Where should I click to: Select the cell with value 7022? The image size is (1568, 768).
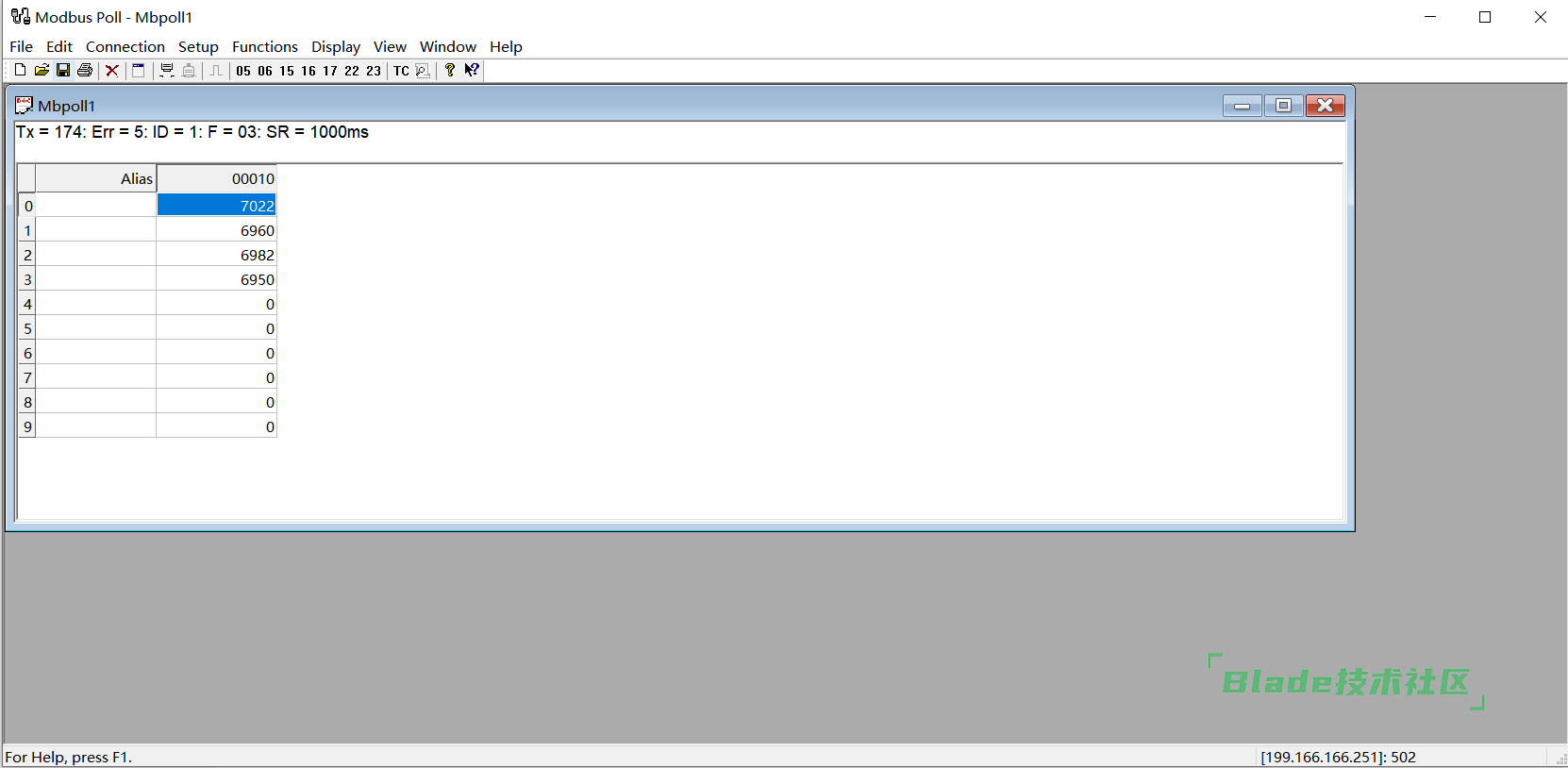pyautogui.click(x=216, y=206)
